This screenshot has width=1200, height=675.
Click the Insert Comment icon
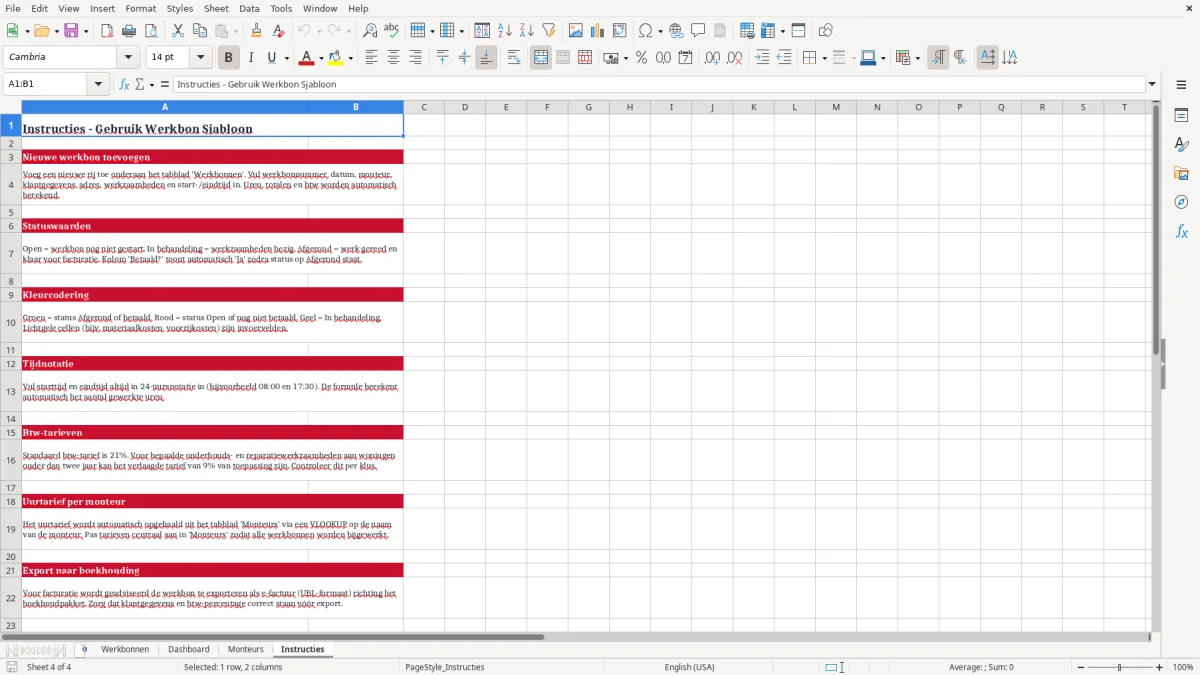coord(698,31)
